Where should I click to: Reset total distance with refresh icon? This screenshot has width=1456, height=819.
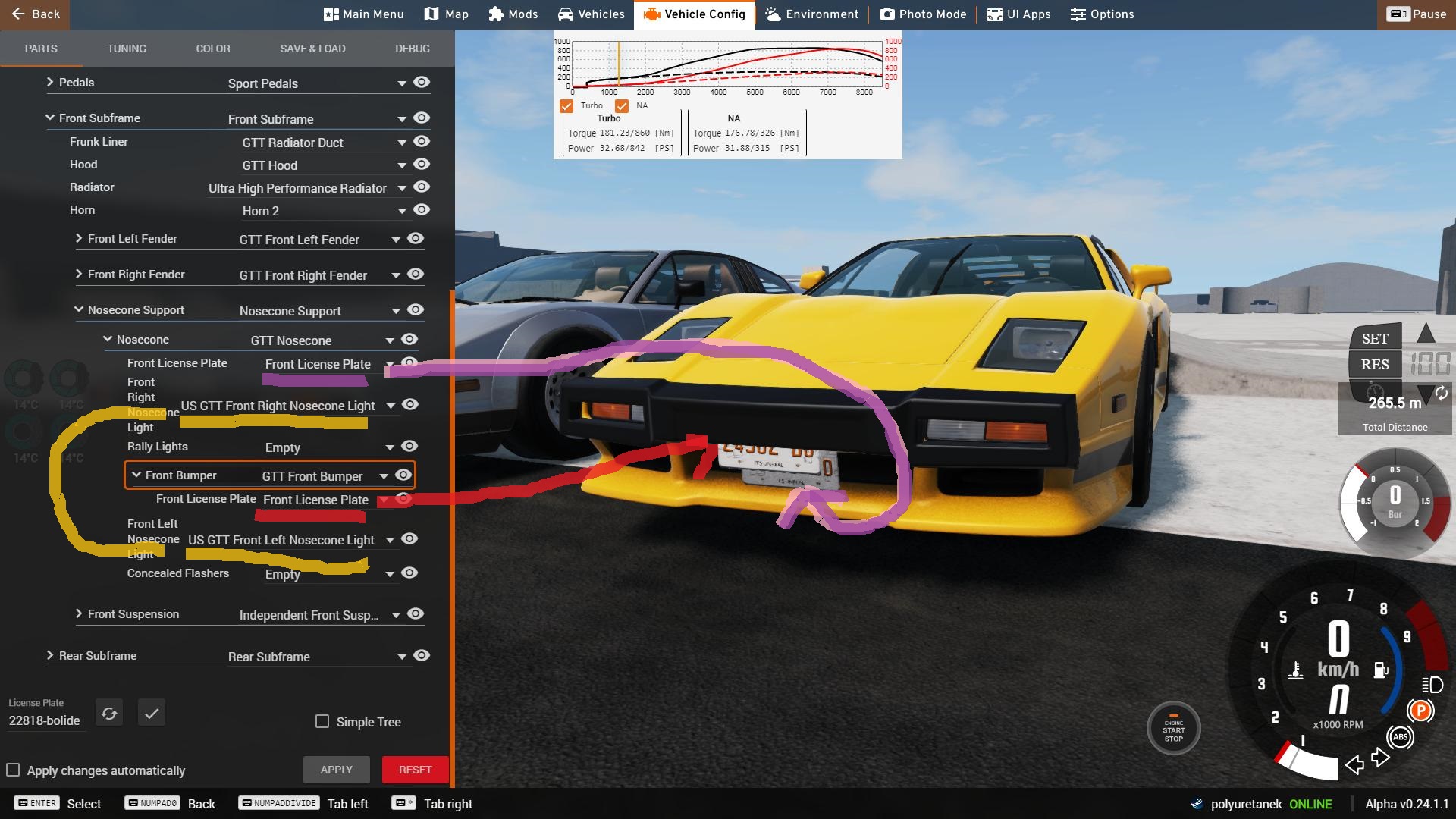point(1441,393)
